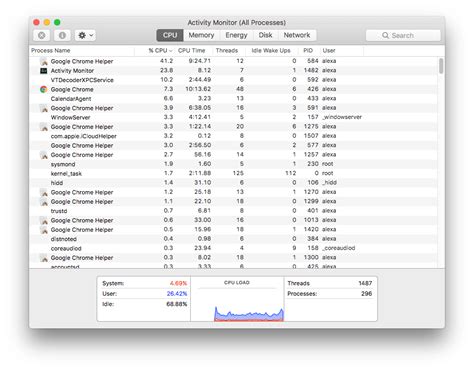Select Chrome Helper icon on PID 1300 row
474x370 pixels.
pos(43,258)
